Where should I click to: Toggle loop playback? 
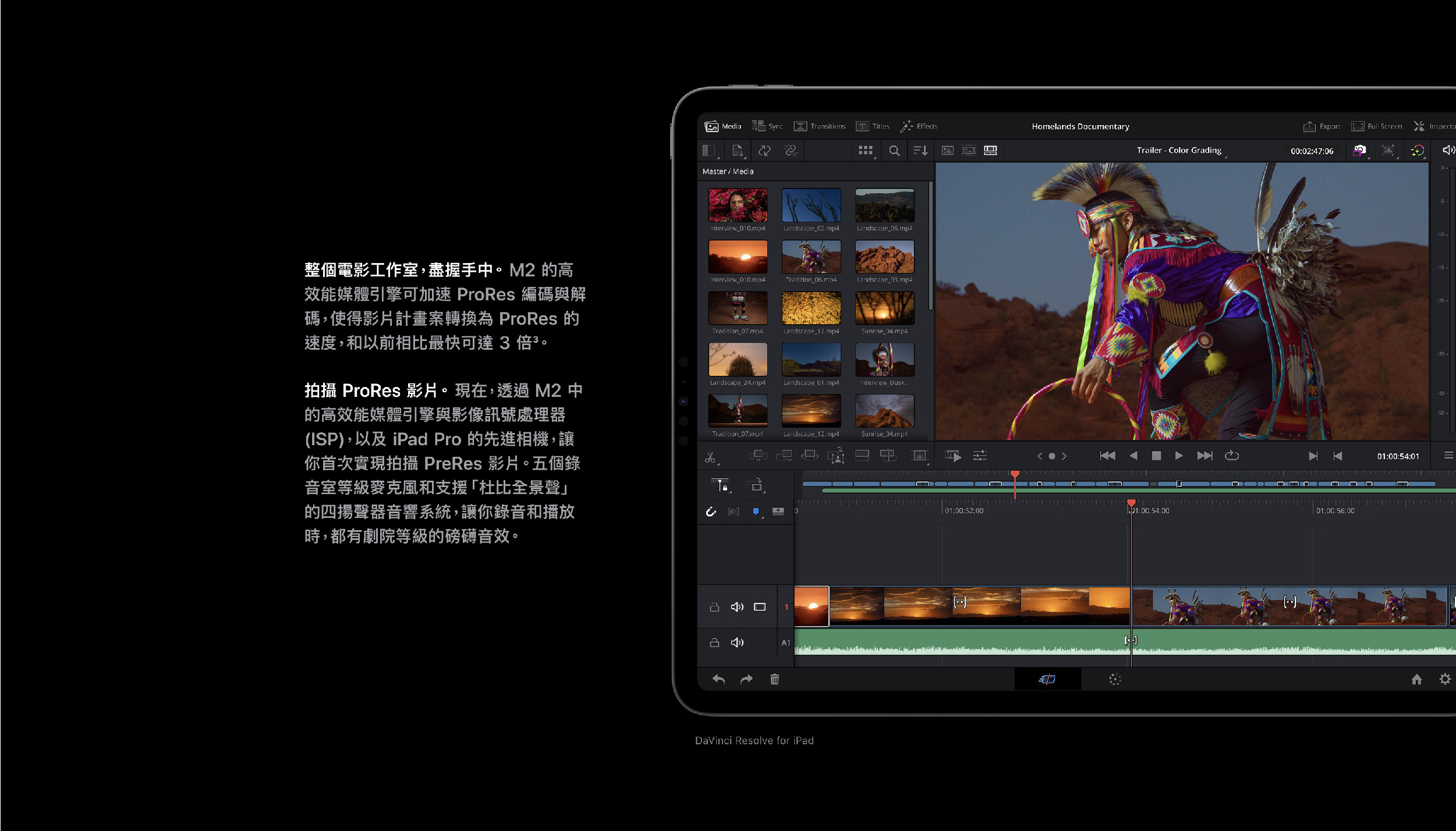1231,456
